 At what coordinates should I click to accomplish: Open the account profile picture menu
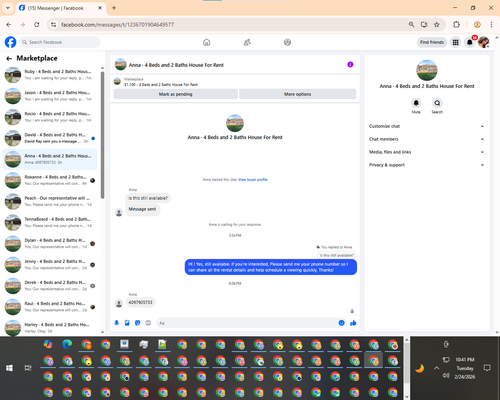483,42
